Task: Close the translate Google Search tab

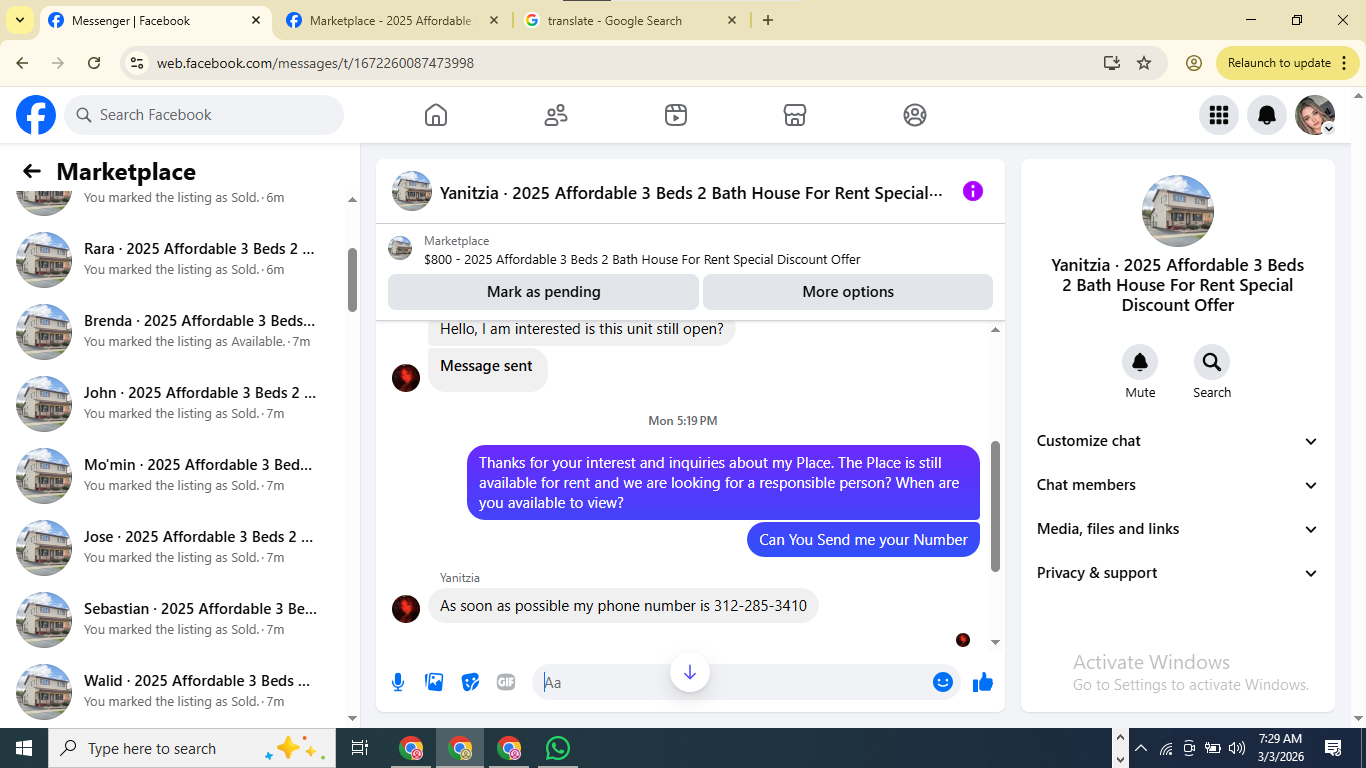Action: [732, 20]
